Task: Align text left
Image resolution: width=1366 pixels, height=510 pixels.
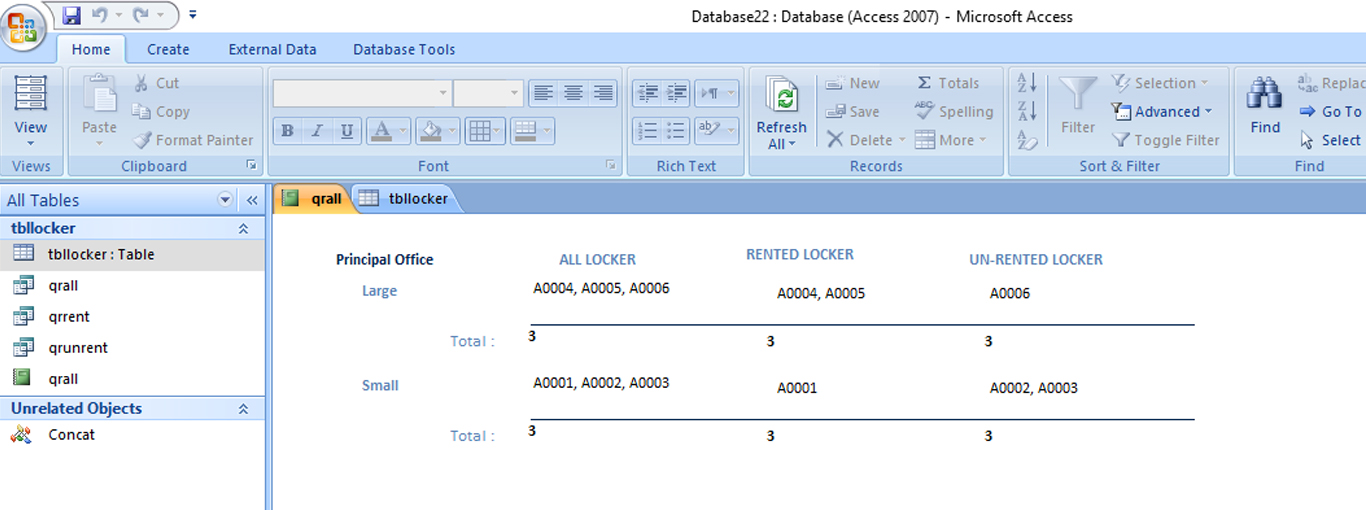Action: pos(543,93)
